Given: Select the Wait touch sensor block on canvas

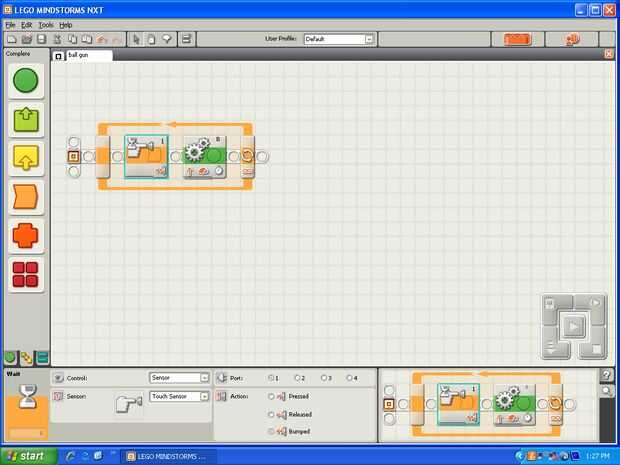Looking at the screenshot, I should coord(146,157).
